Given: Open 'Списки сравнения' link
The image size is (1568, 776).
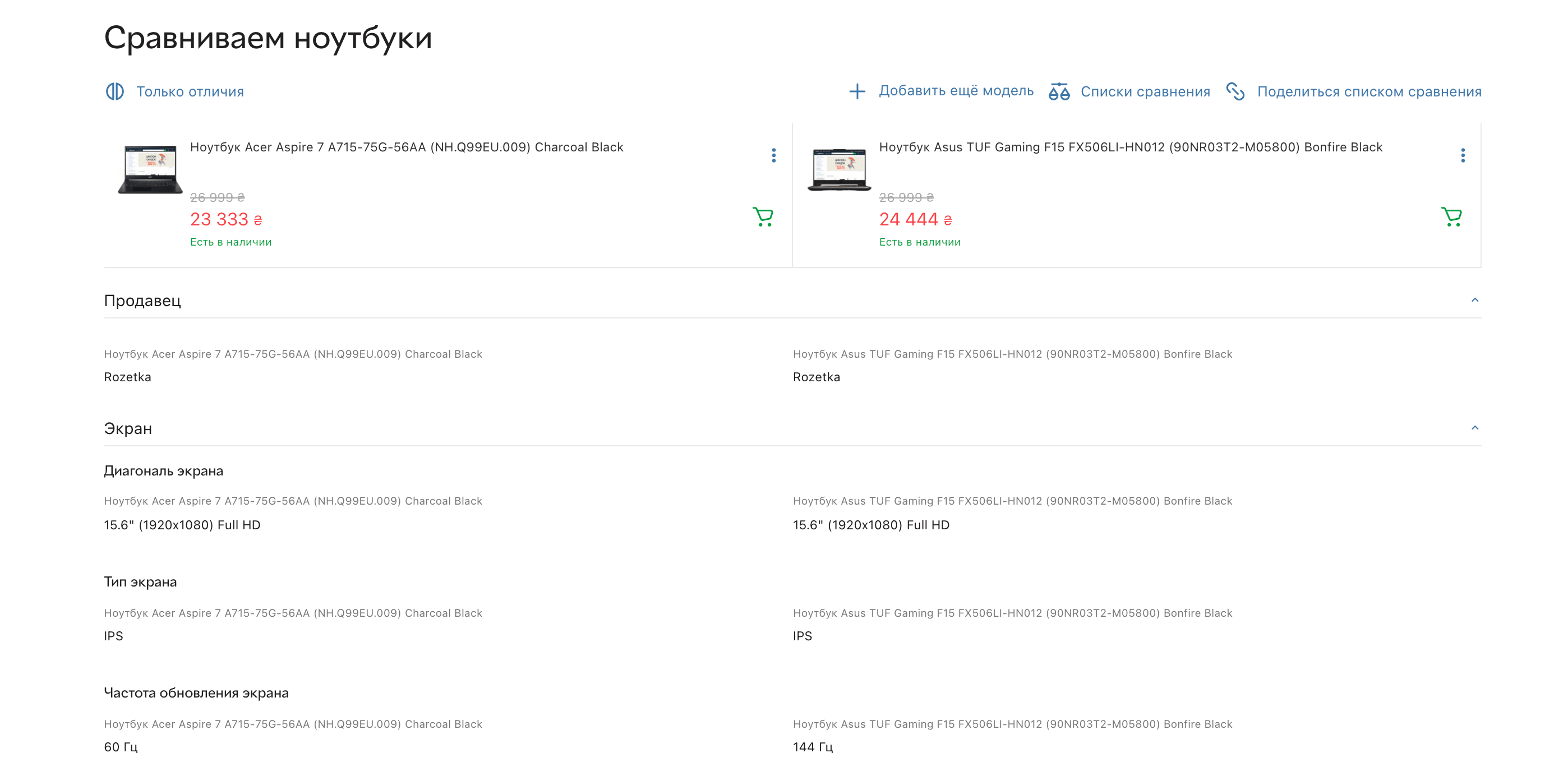Looking at the screenshot, I should [1145, 91].
